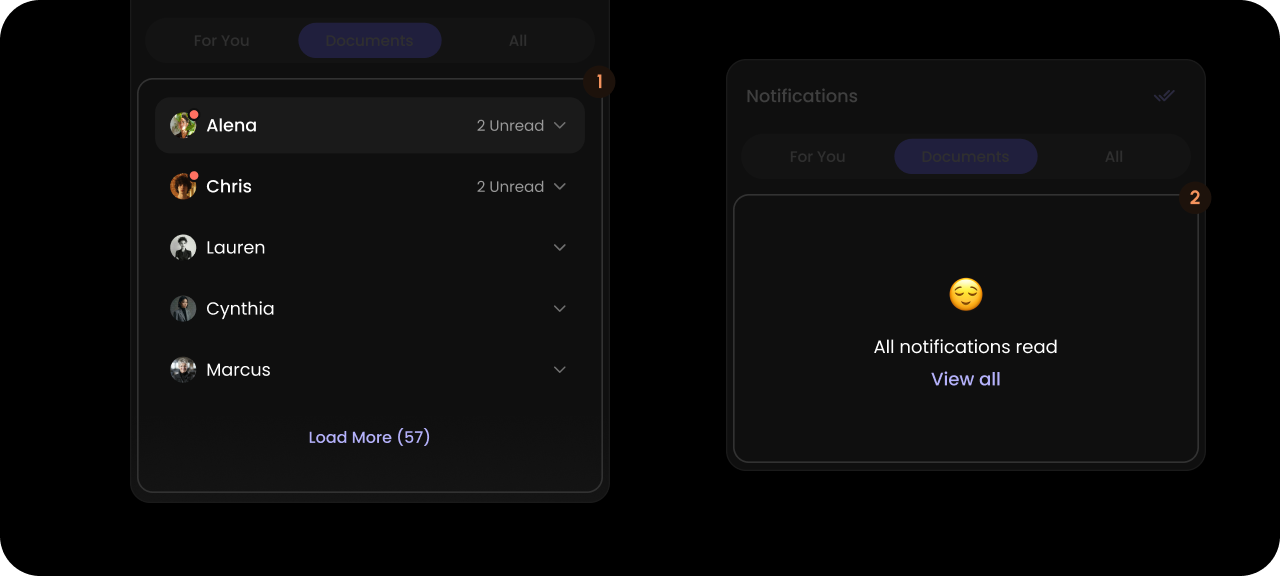This screenshot has height=576, width=1280.
Task: Expand Alena's notifications with the chevron
Action: [560, 125]
